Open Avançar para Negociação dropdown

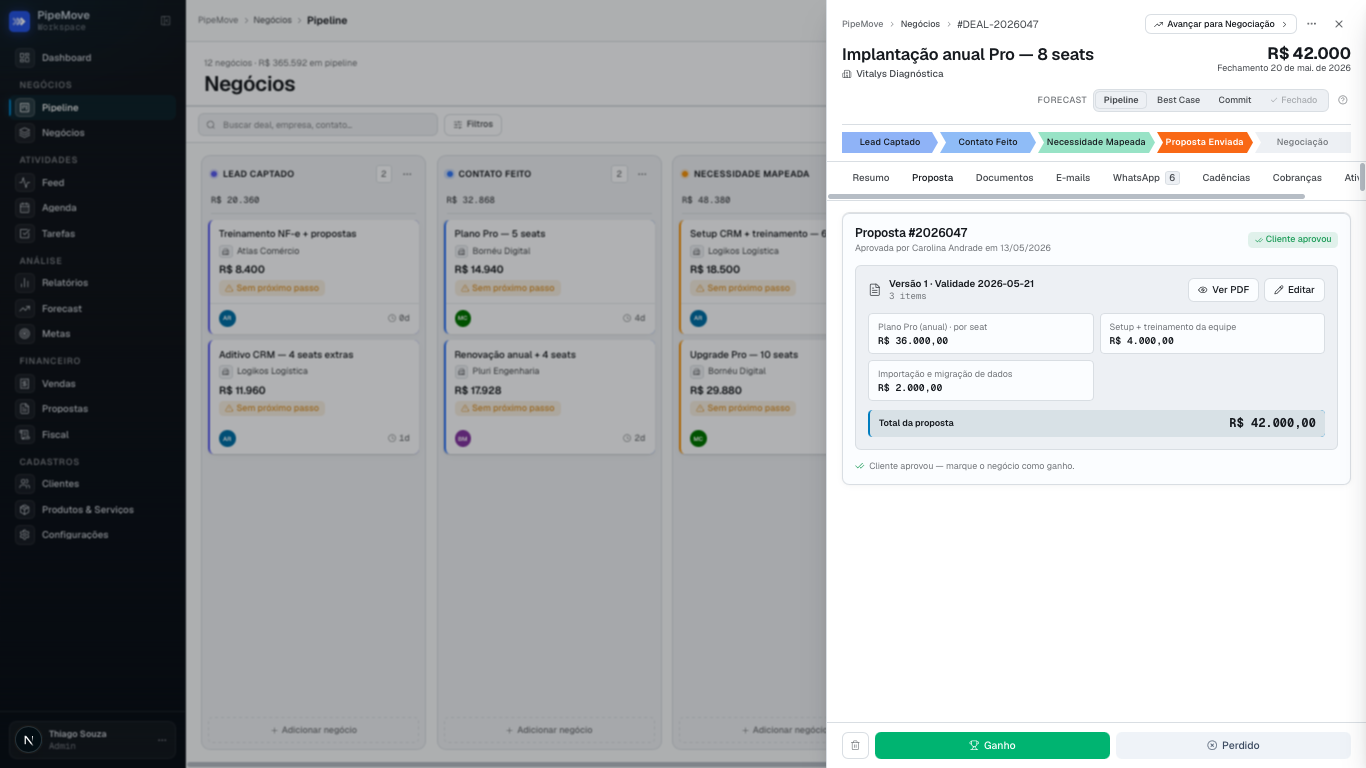[x=1220, y=24]
